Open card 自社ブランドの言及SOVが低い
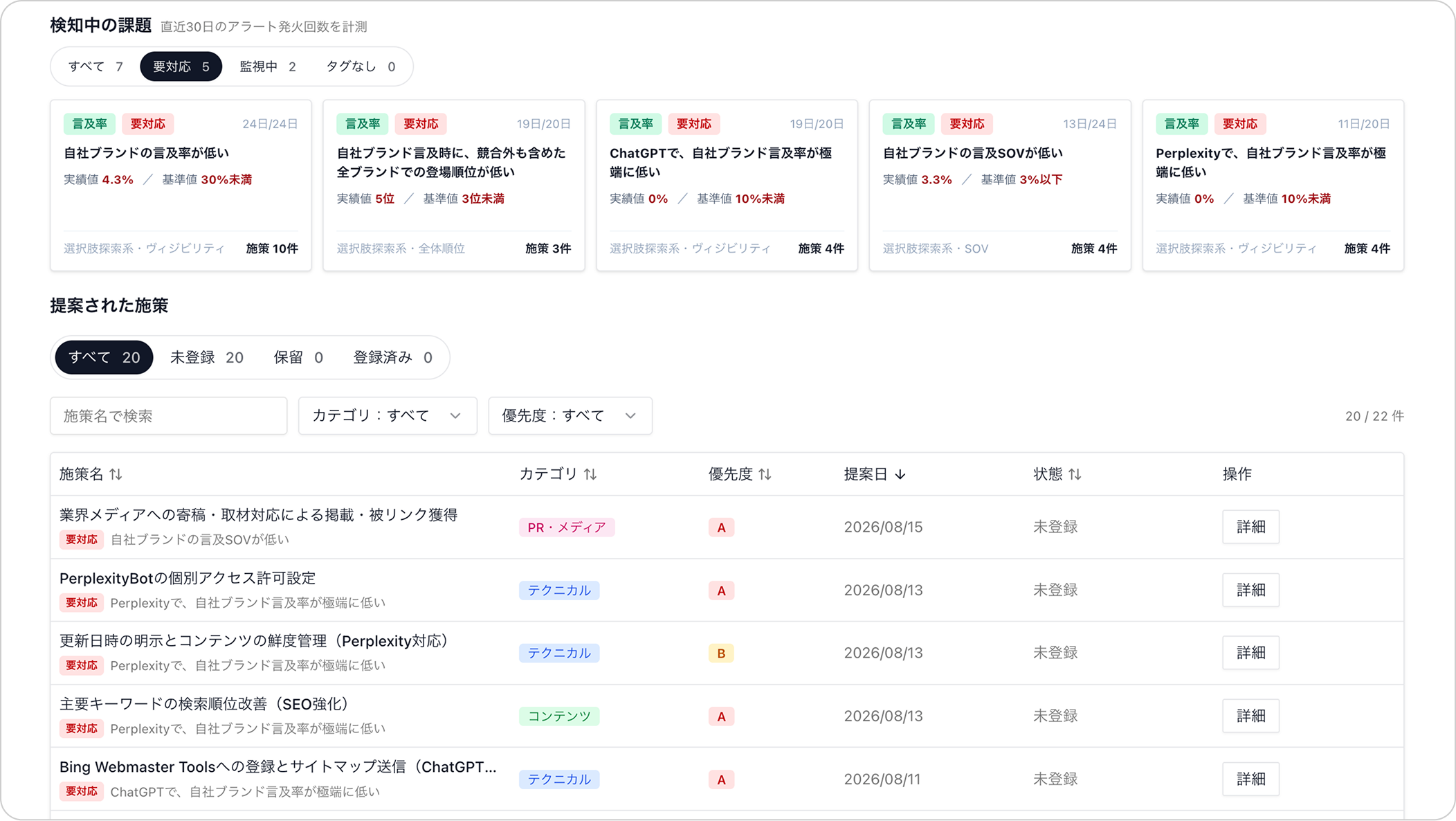The width and height of the screenshot is (1456, 821). click(x=1000, y=186)
